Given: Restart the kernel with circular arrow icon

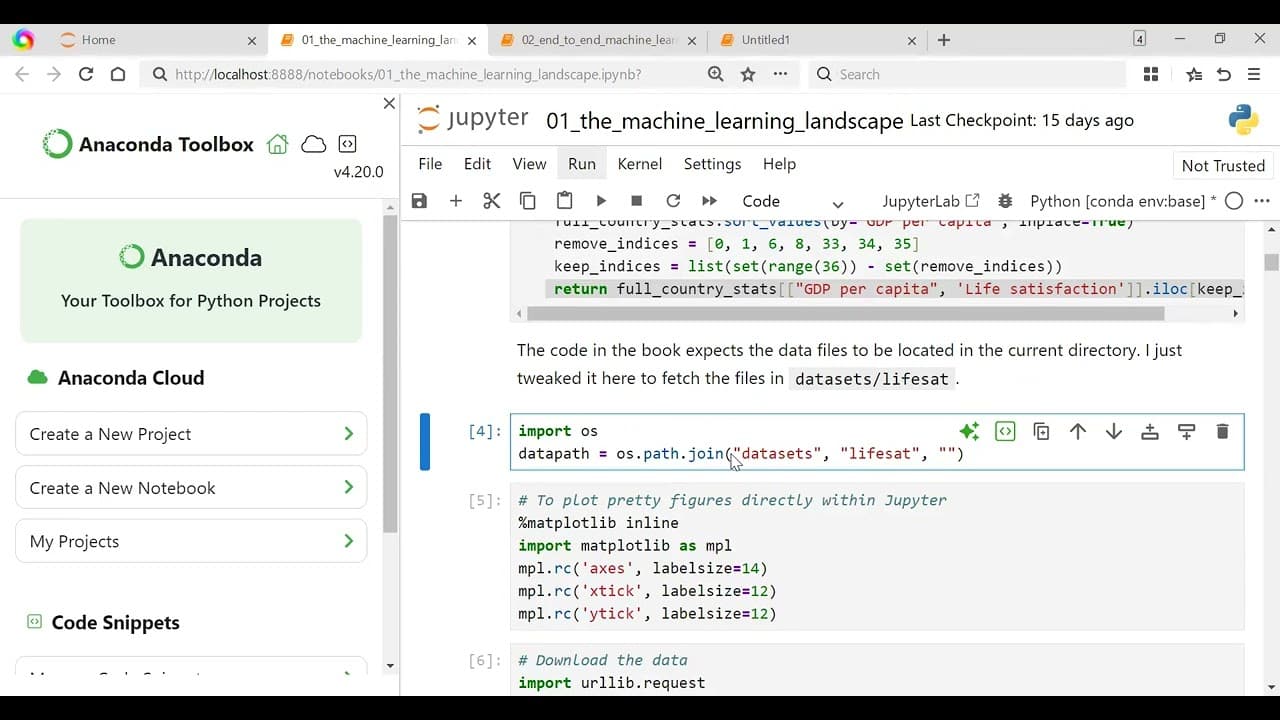Looking at the screenshot, I should click(x=673, y=201).
